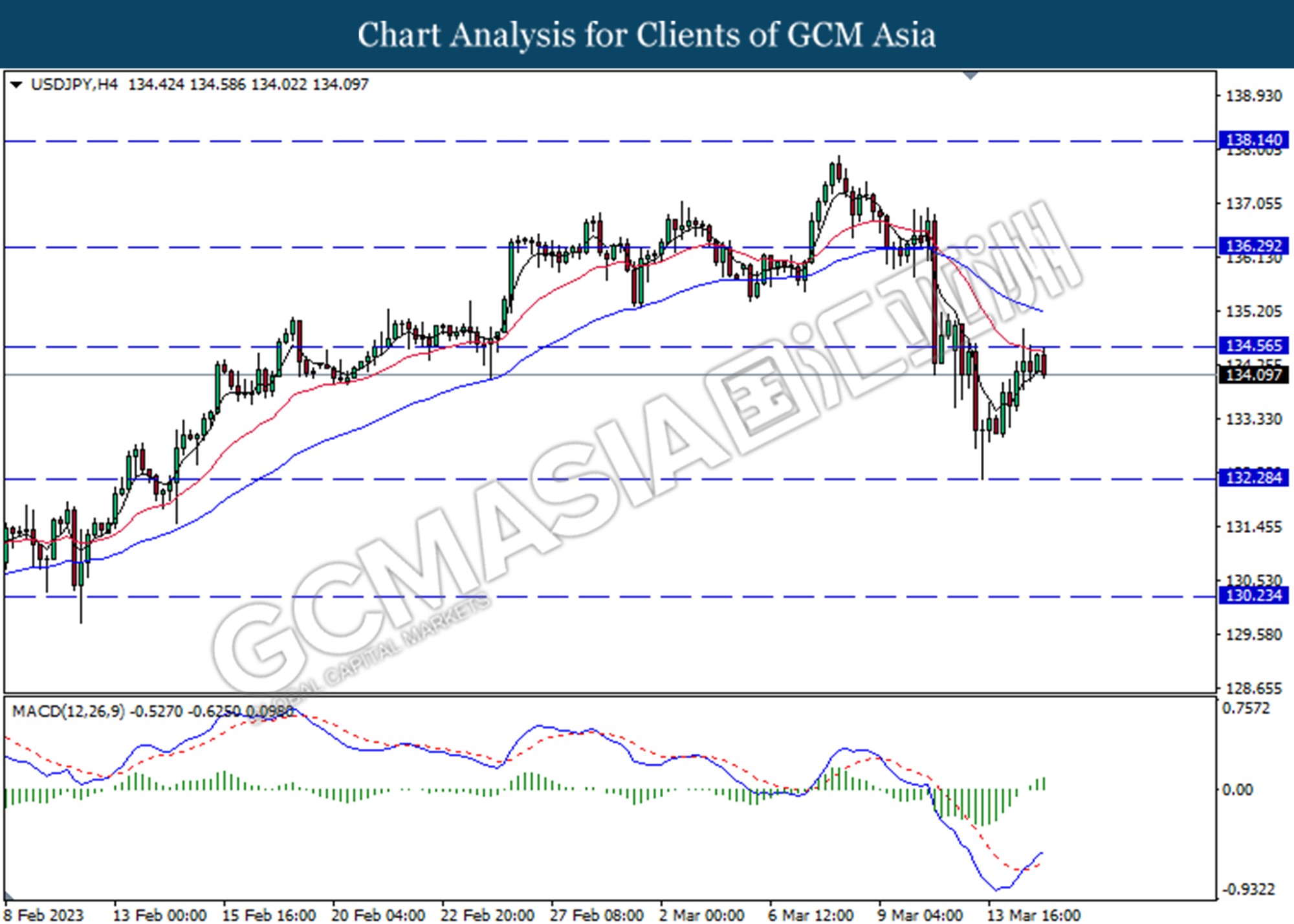Select the current price label 134.097
Image resolution: width=1294 pixels, height=924 pixels.
(1254, 375)
